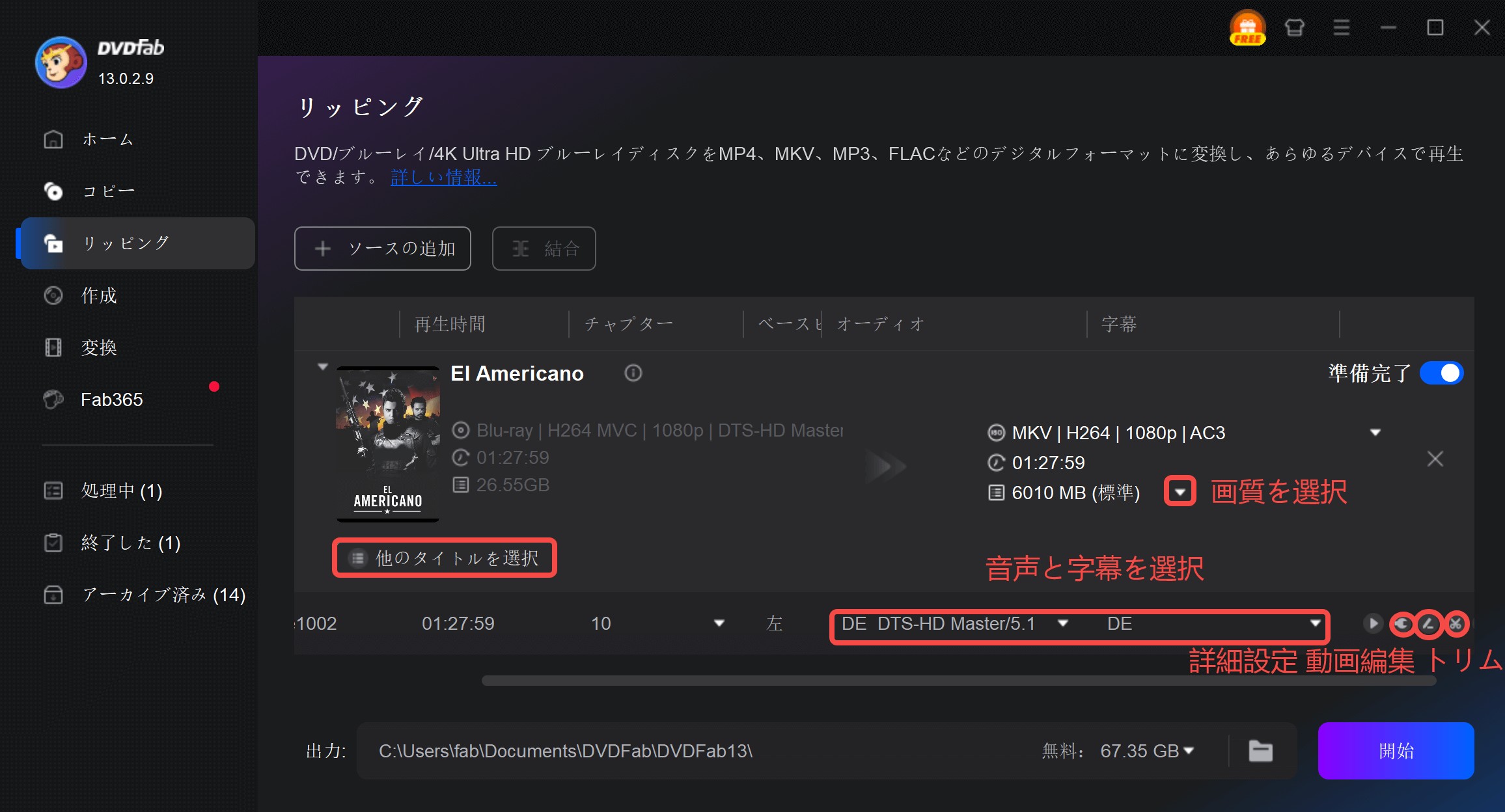Click the アーカイブ済み box icon
This screenshot has height=812, width=1505.
click(x=53, y=595)
